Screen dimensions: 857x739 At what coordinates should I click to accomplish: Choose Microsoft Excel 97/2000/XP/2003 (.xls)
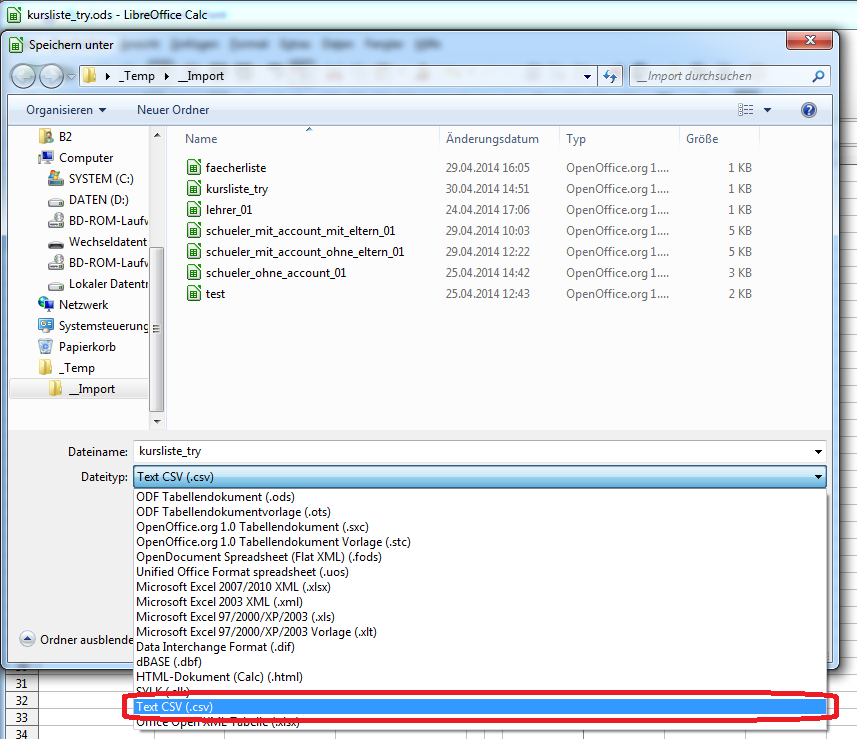point(480,617)
